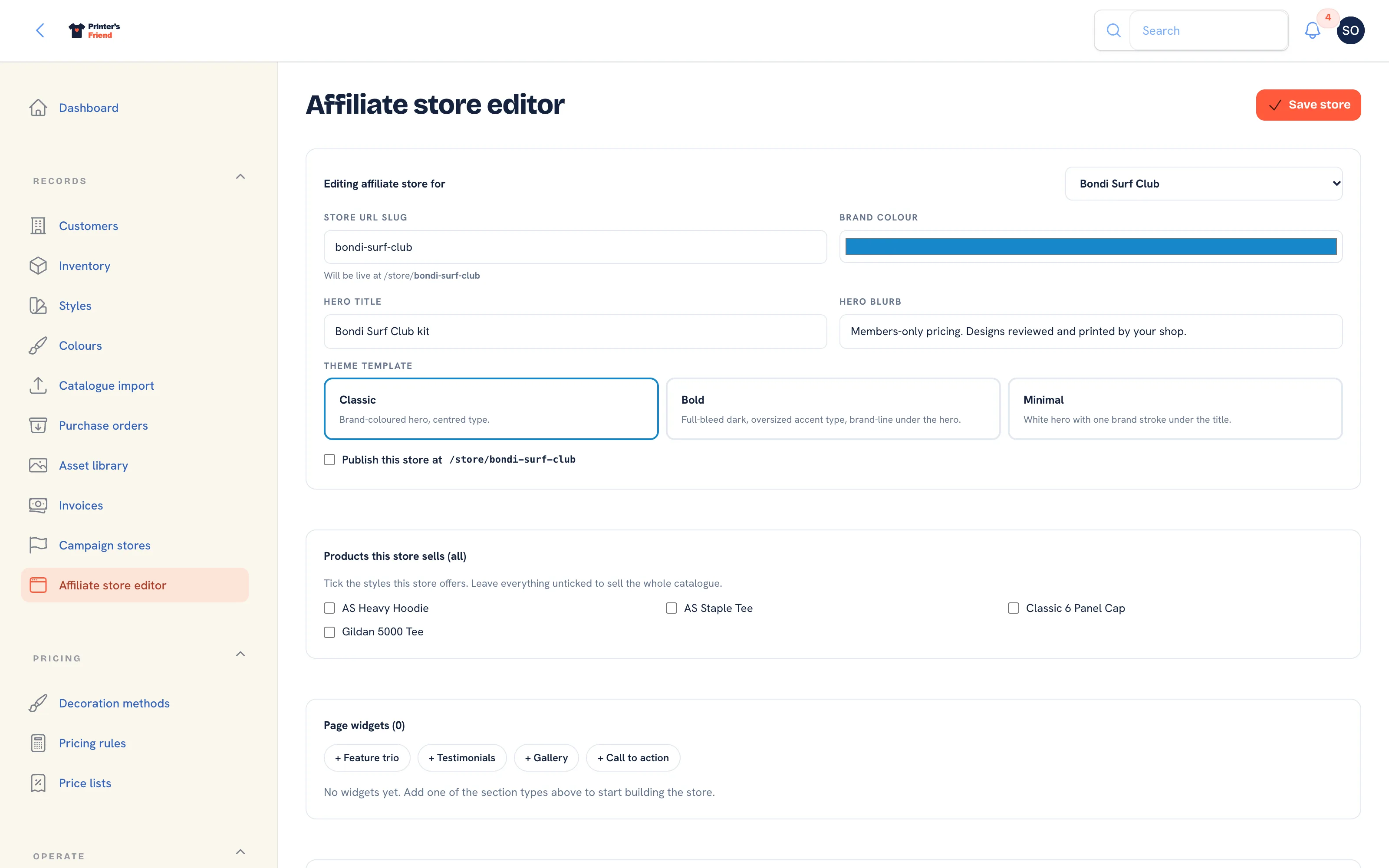The image size is (1389, 868).
Task: Click the Decoration methods brush icon
Action: point(39,703)
